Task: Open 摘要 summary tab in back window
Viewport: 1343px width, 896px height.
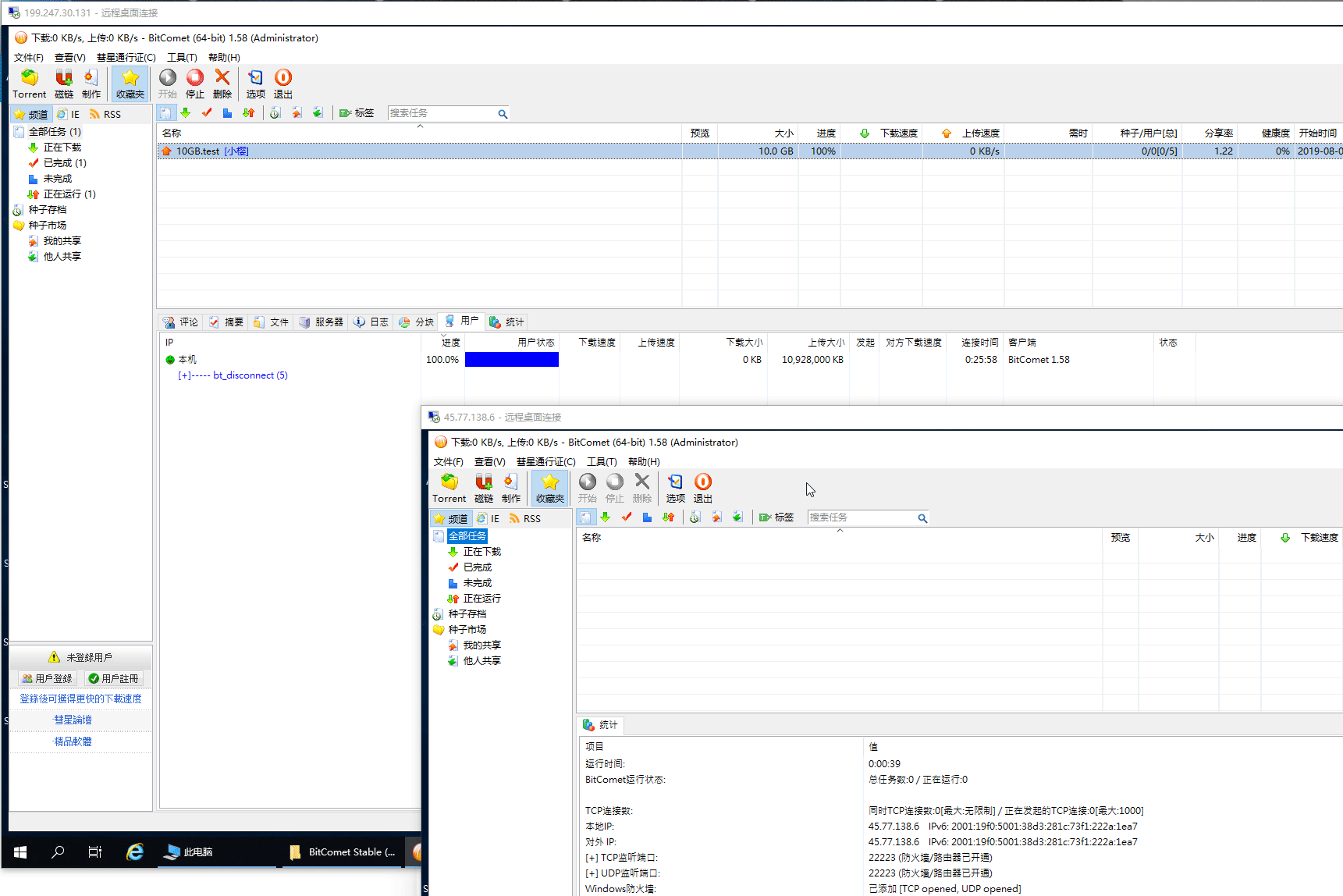Action: coord(226,322)
